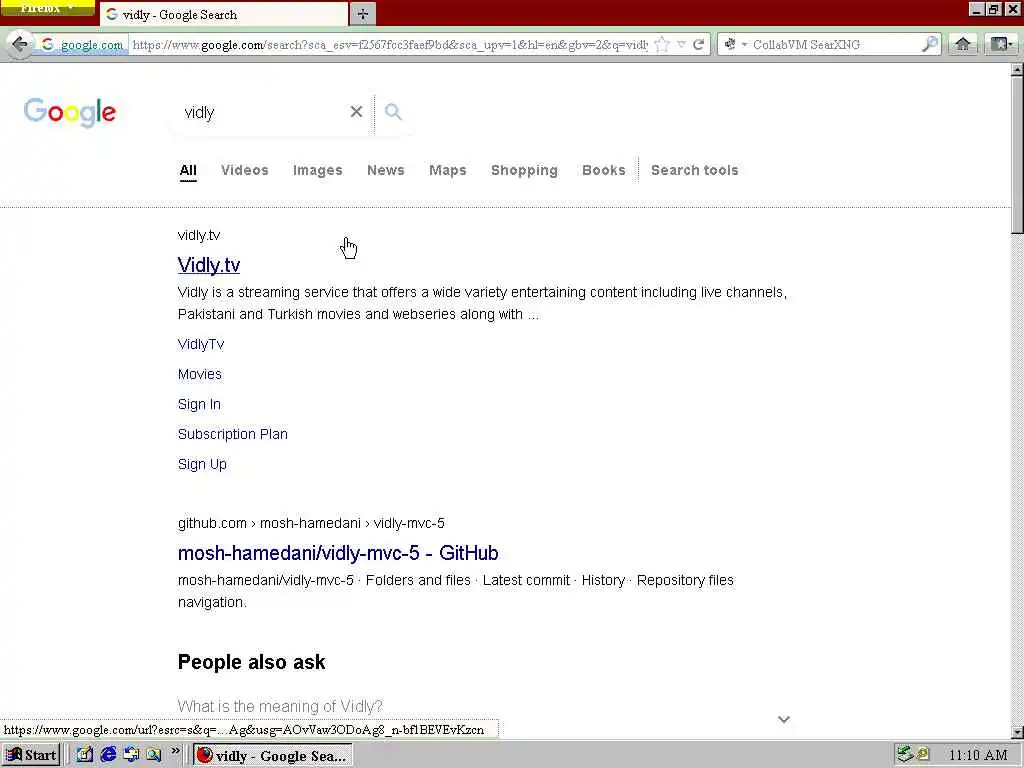The height and width of the screenshot is (768, 1024).
Task: Reload the page using refresh icon
Action: coord(698,44)
